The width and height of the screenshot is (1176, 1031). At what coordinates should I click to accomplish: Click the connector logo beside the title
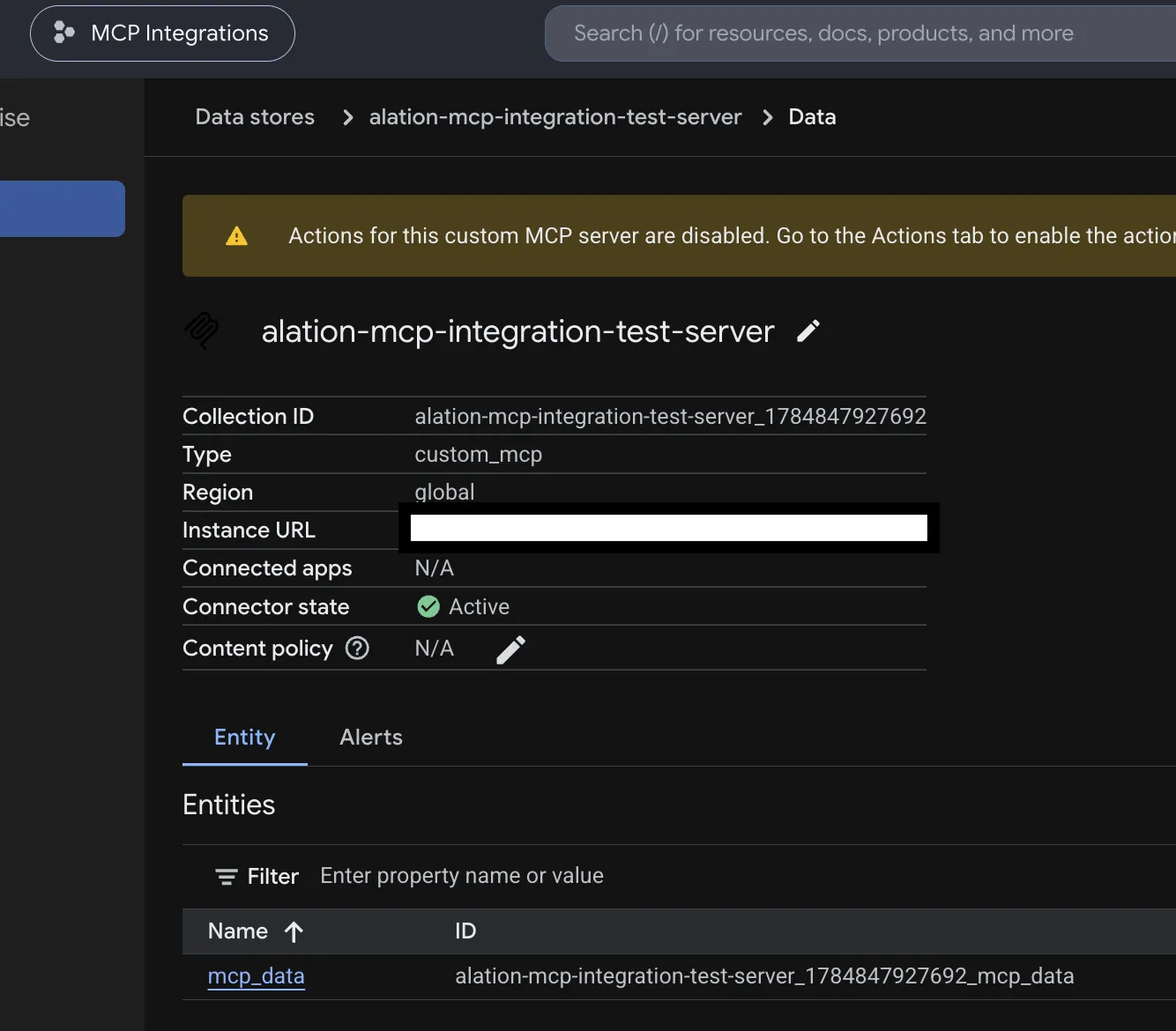click(x=202, y=331)
